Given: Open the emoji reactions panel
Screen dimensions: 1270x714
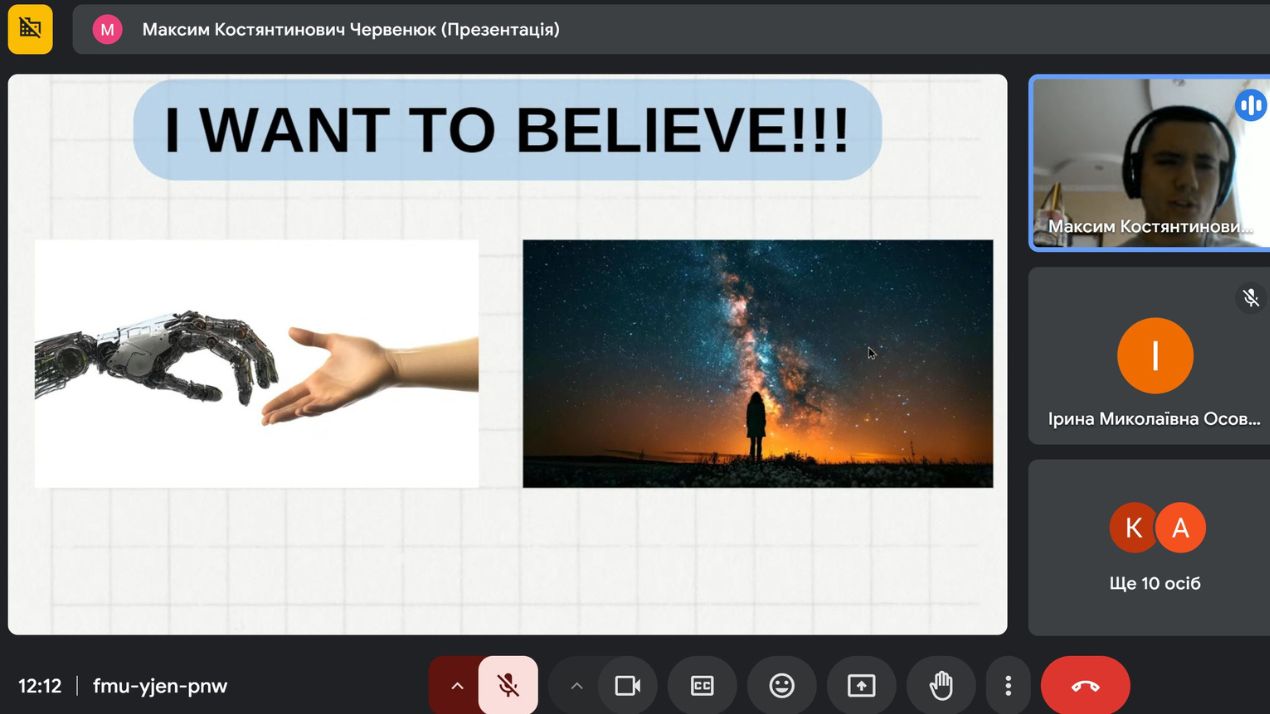Looking at the screenshot, I should (782, 685).
